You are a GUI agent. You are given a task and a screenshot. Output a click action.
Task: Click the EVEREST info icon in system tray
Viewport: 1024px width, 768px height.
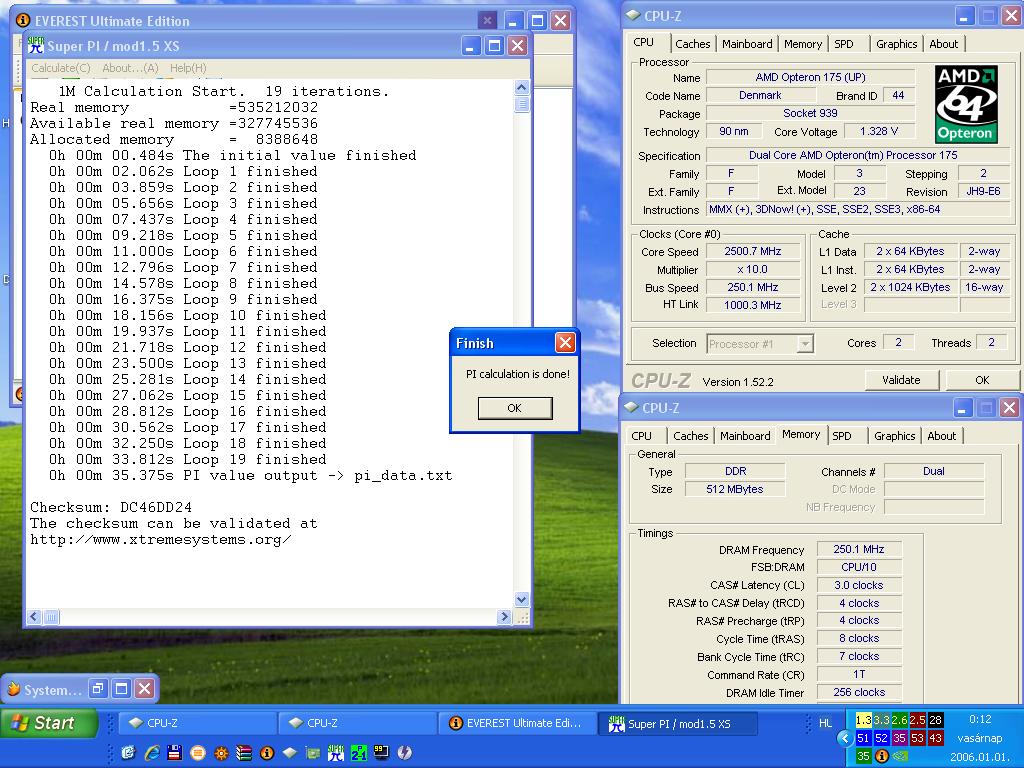point(882,756)
